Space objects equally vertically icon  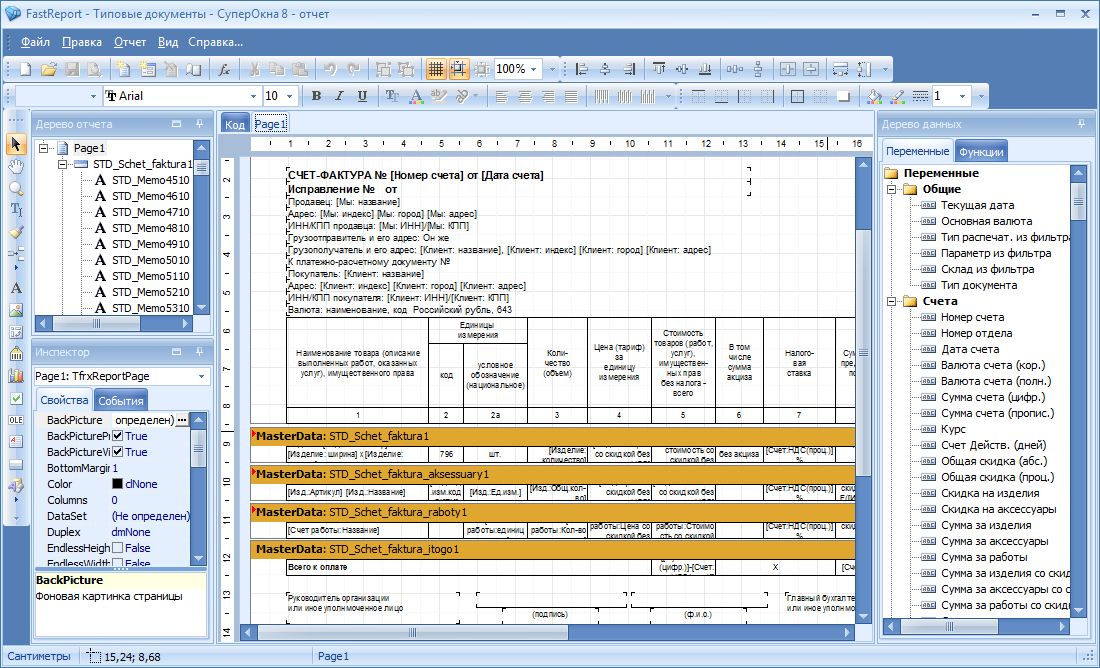tap(758, 69)
